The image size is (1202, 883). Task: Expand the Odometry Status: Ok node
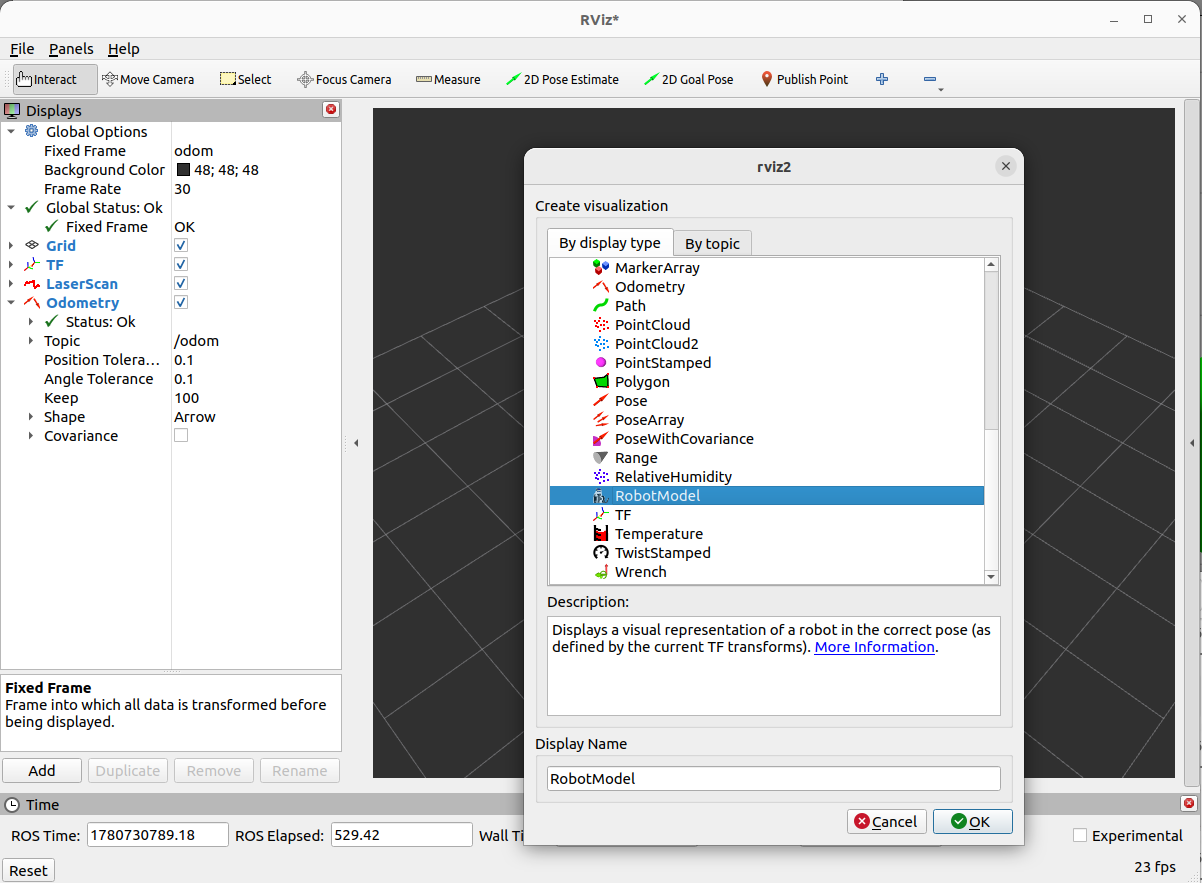[x=31, y=322]
